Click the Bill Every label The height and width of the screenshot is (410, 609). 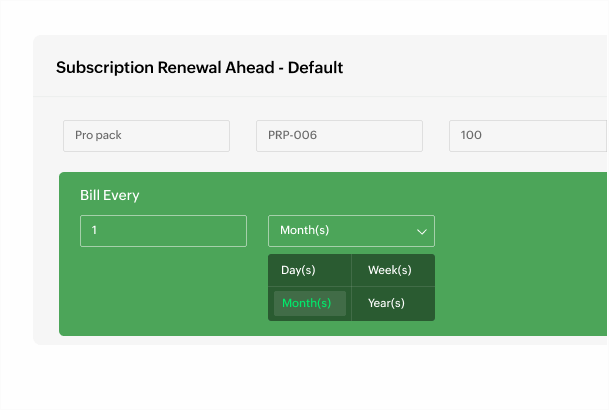110,195
